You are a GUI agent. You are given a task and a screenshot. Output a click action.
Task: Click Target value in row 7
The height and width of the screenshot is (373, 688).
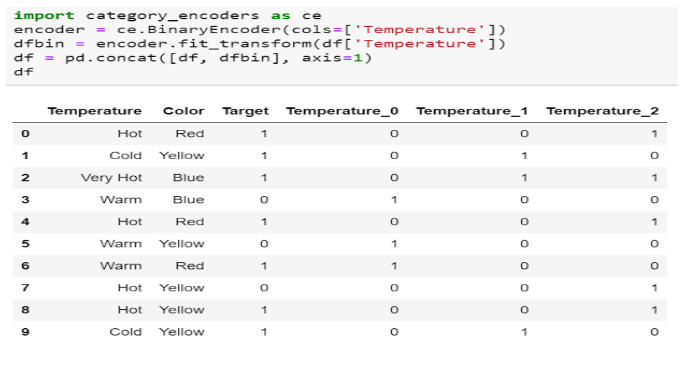tap(264, 288)
